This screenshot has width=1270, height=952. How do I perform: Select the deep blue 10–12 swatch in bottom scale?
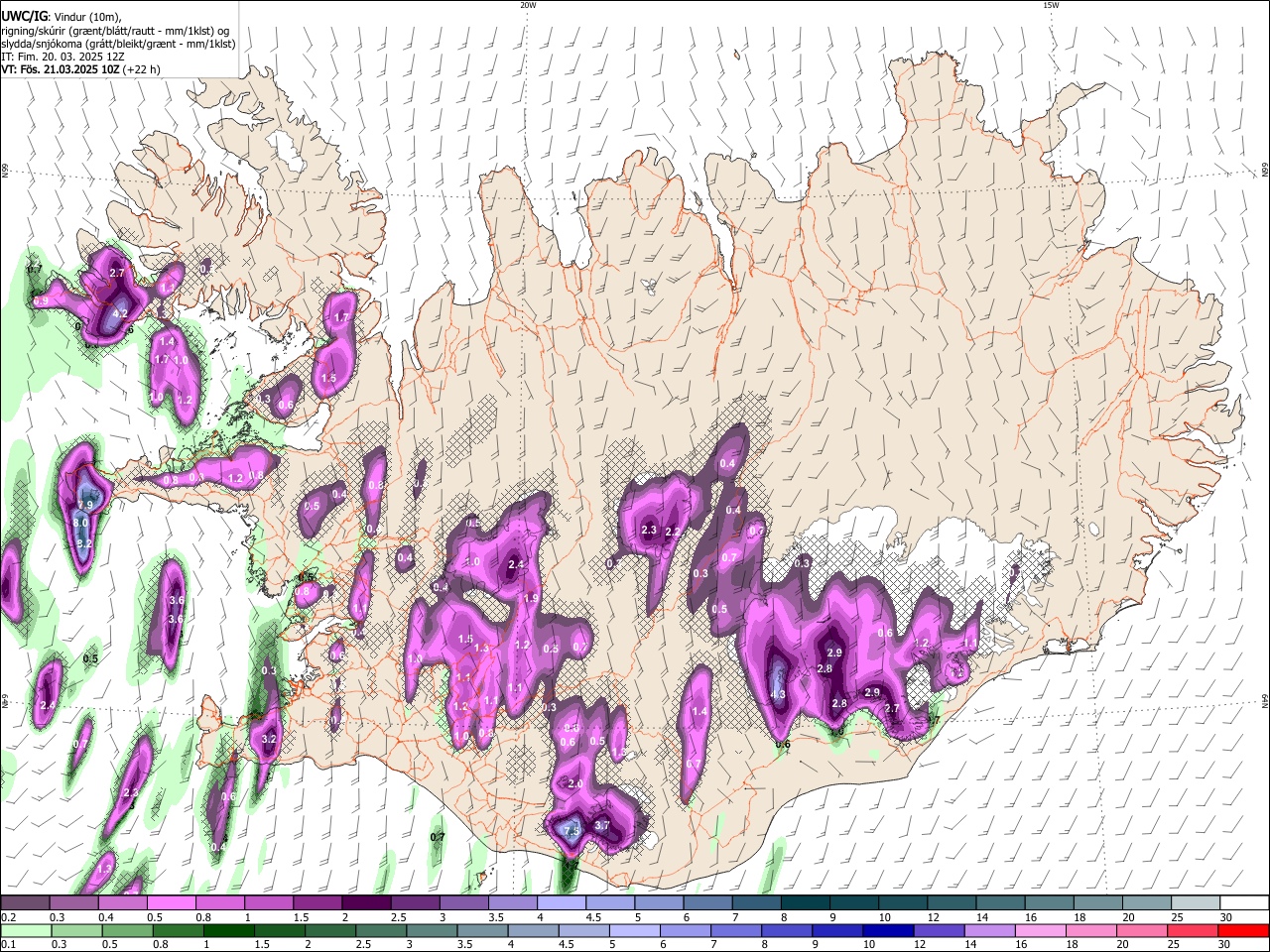pyautogui.click(x=888, y=930)
